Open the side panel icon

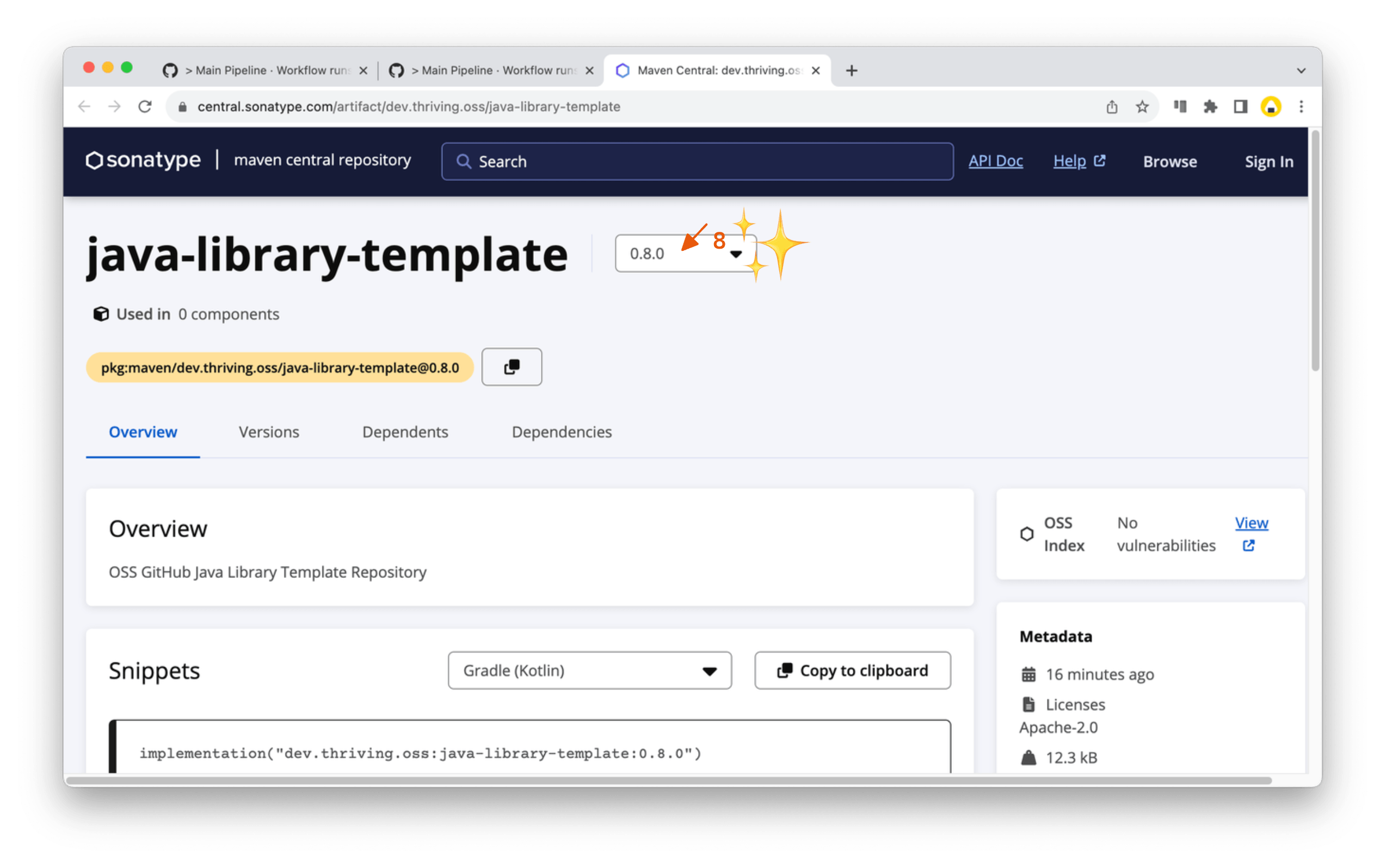tap(1240, 107)
